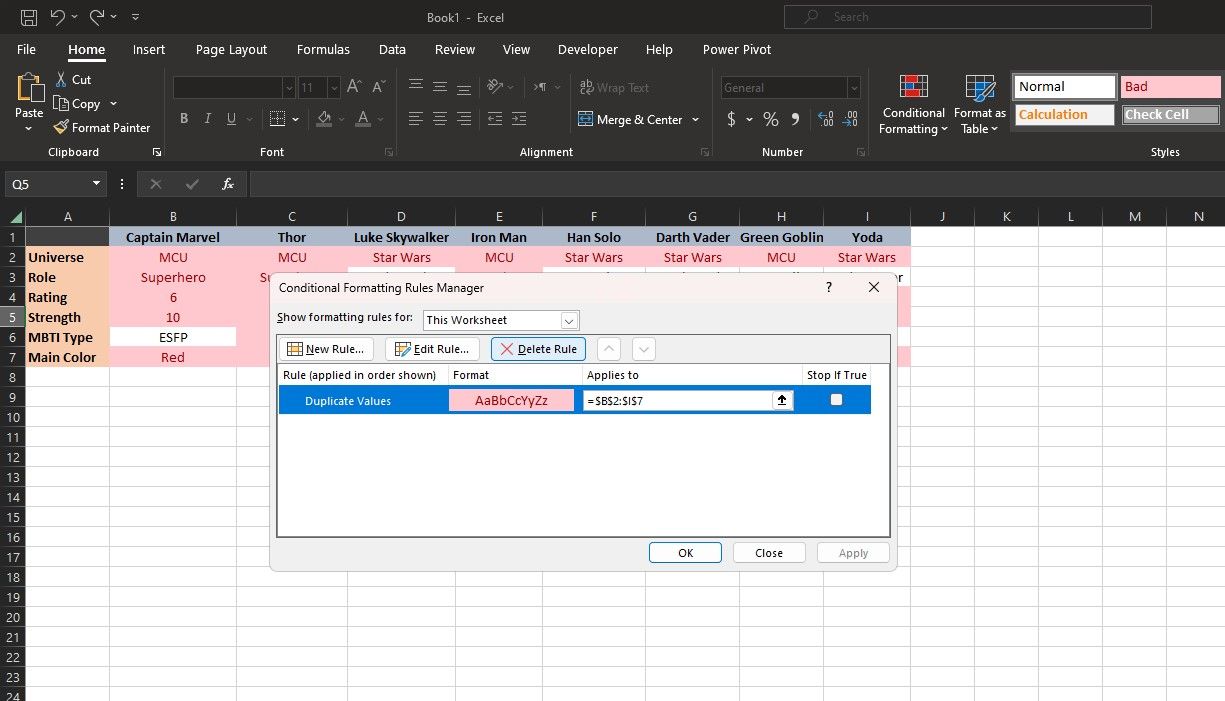Click the New Rule button

326,348
